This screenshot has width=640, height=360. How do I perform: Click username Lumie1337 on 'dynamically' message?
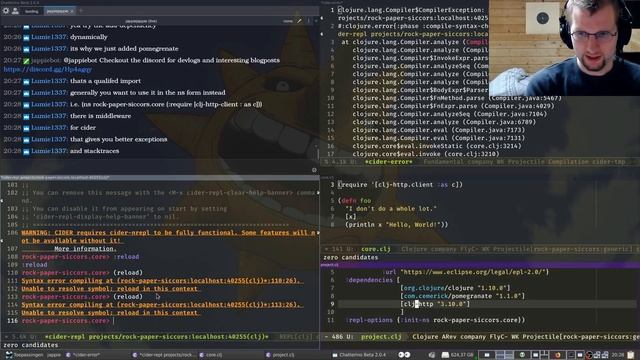[49, 37]
